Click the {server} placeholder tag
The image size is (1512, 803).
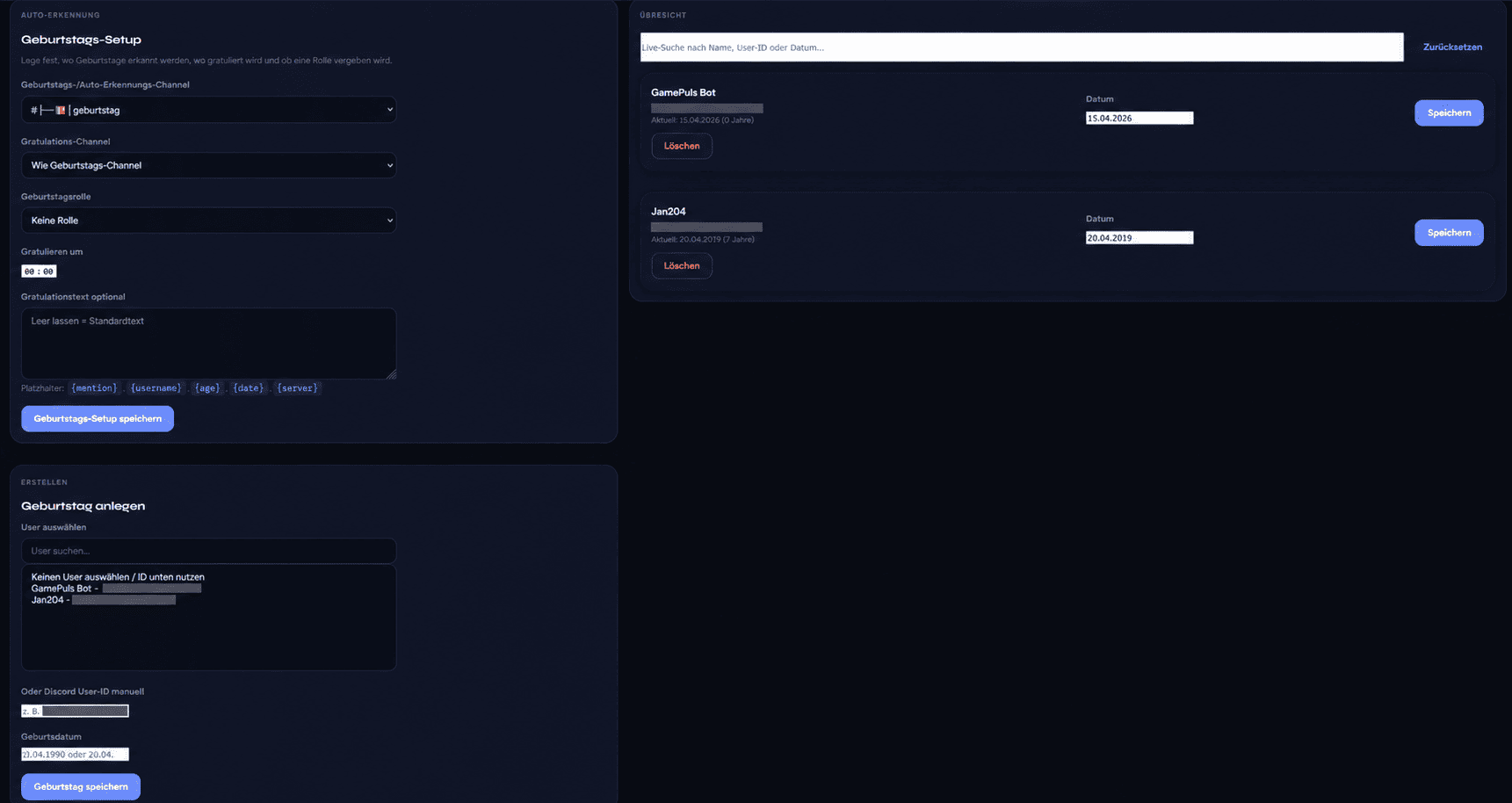coord(298,388)
